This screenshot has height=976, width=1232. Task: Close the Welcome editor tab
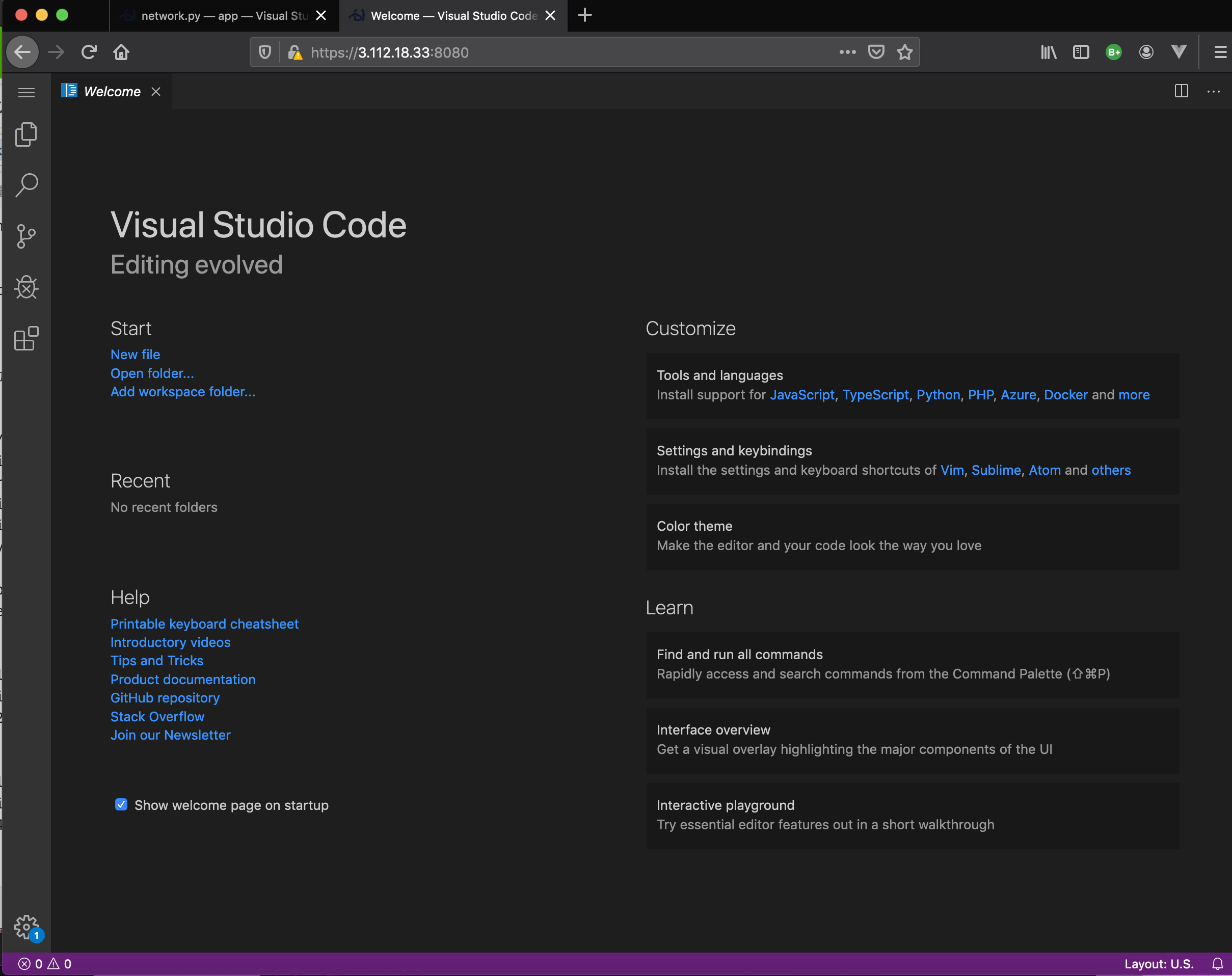155,91
